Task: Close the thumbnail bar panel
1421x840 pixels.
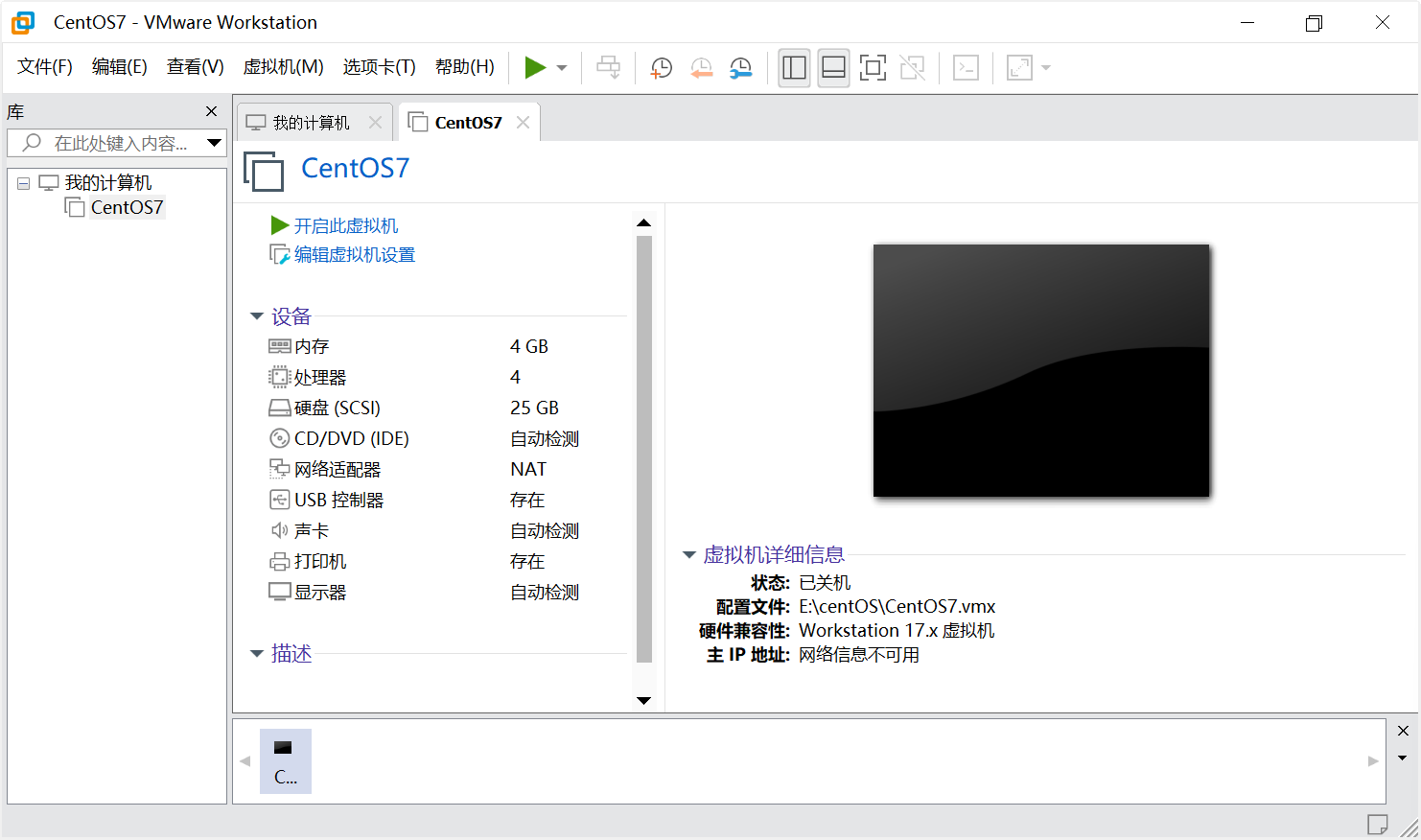Action: (1403, 731)
